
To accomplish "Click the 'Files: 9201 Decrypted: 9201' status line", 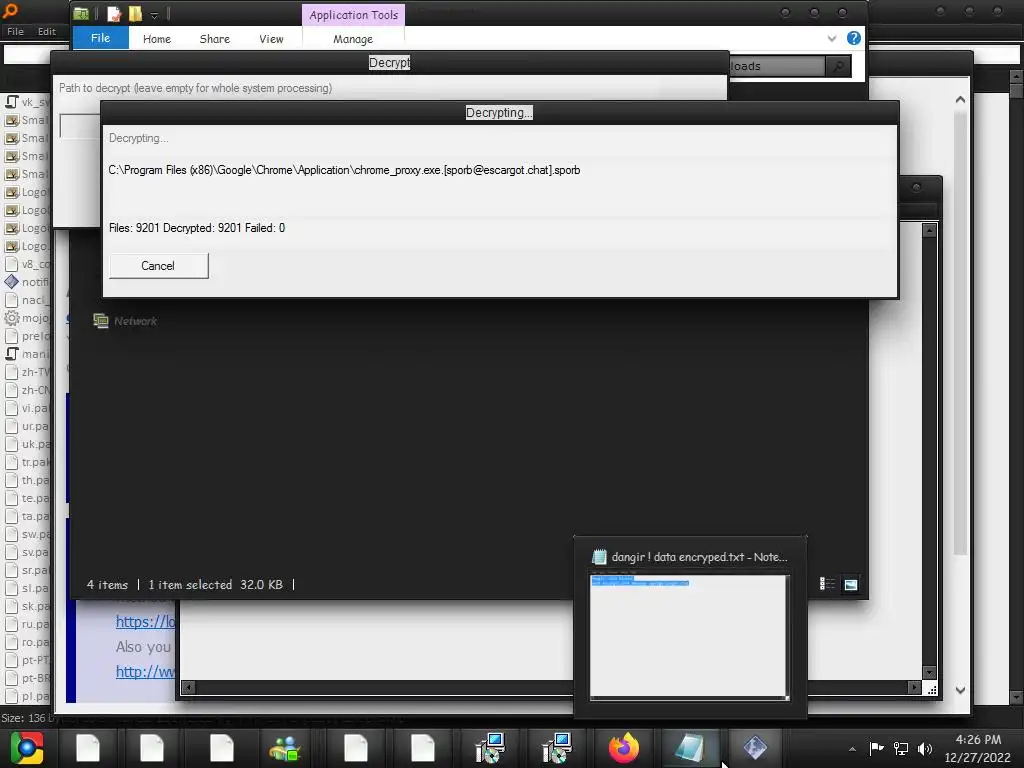I will point(197,228).
